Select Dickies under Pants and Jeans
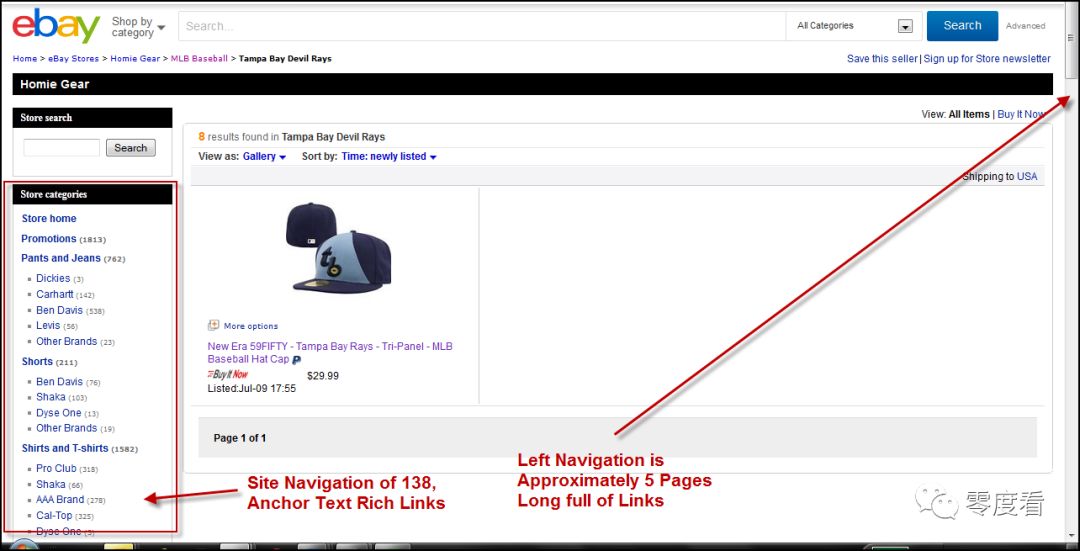The width and height of the screenshot is (1080, 551). pyautogui.click(x=53, y=278)
